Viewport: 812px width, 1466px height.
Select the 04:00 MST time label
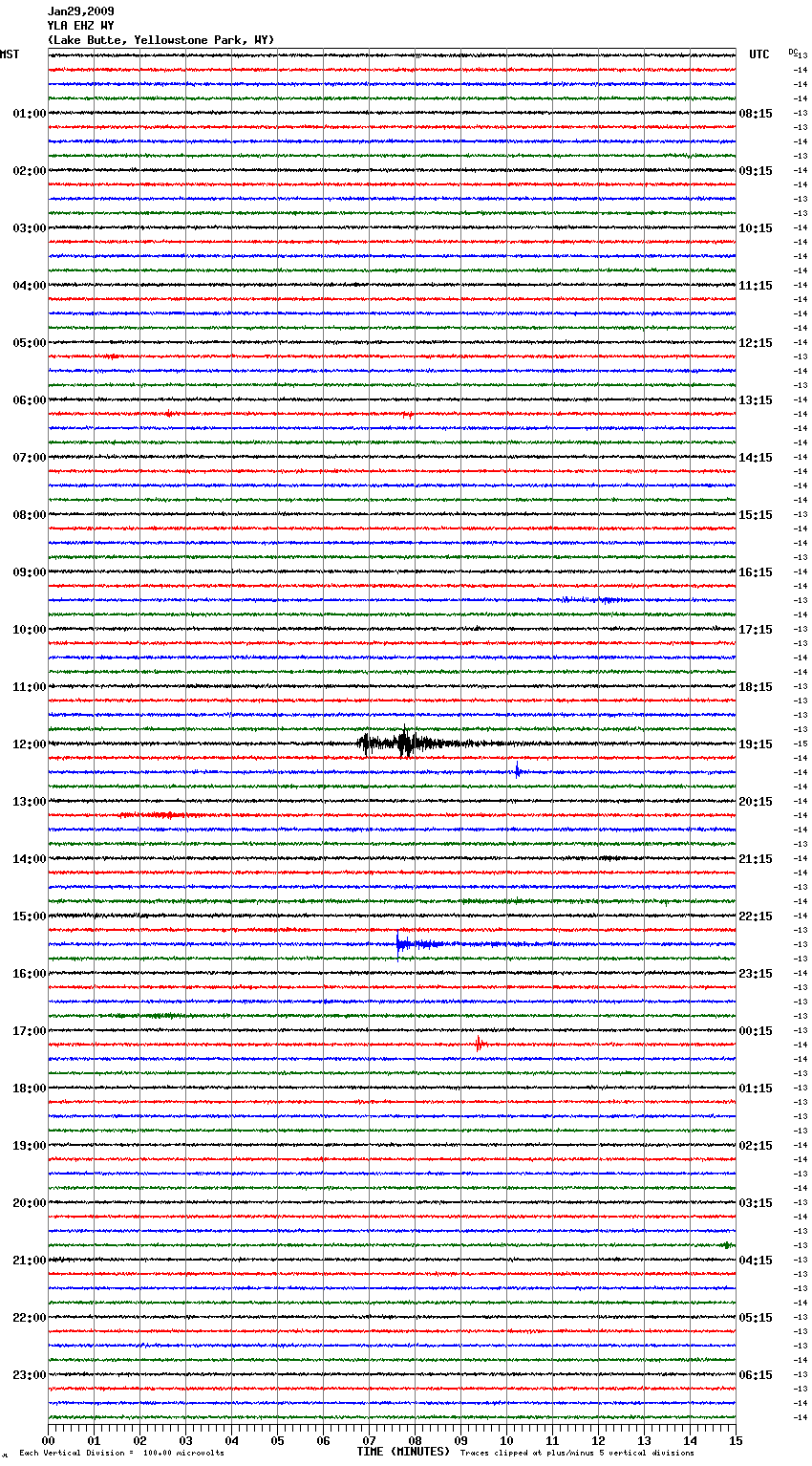(29, 286)
